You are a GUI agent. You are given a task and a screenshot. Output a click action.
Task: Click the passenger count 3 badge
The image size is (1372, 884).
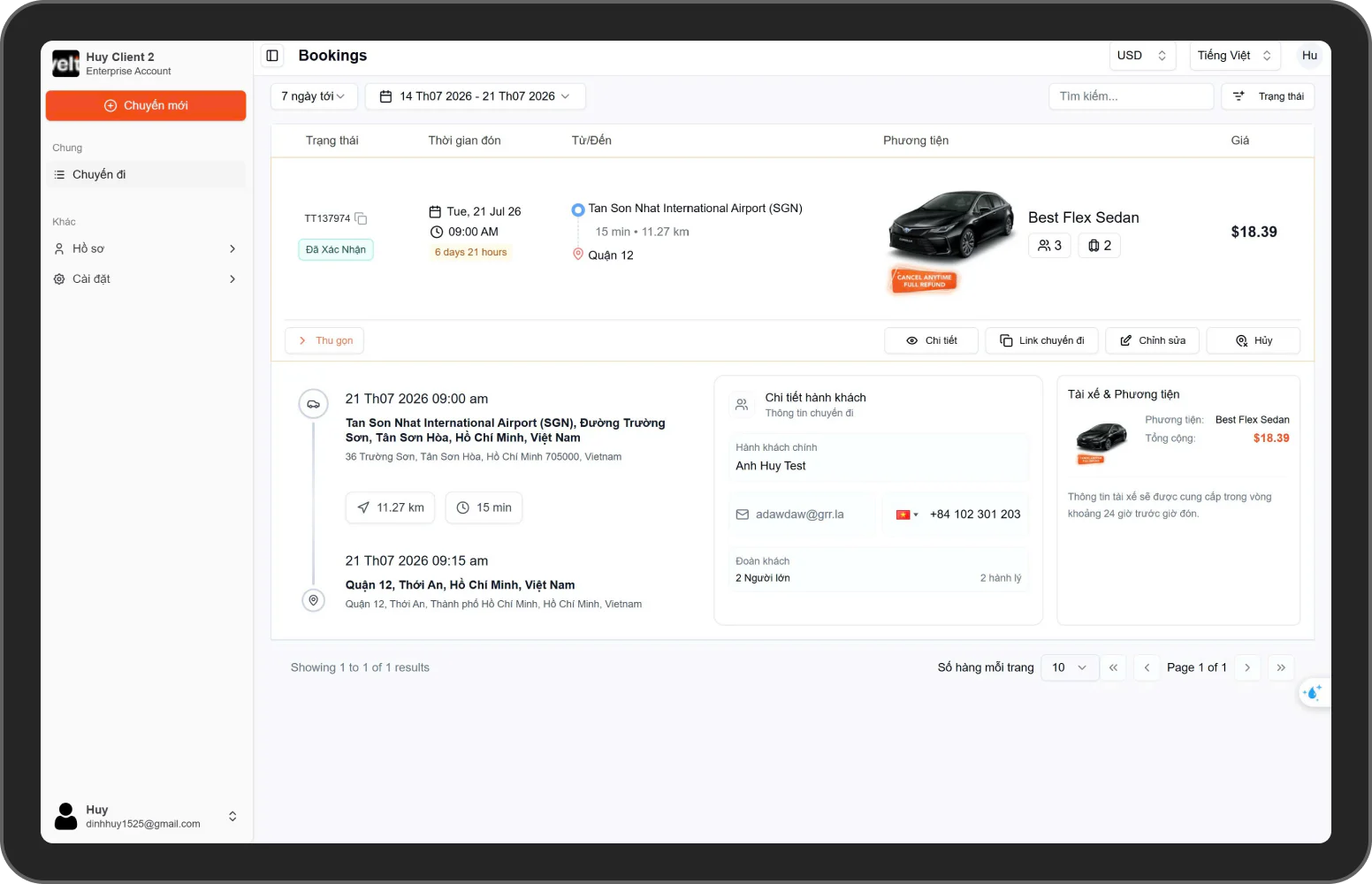coord(1049,246)
